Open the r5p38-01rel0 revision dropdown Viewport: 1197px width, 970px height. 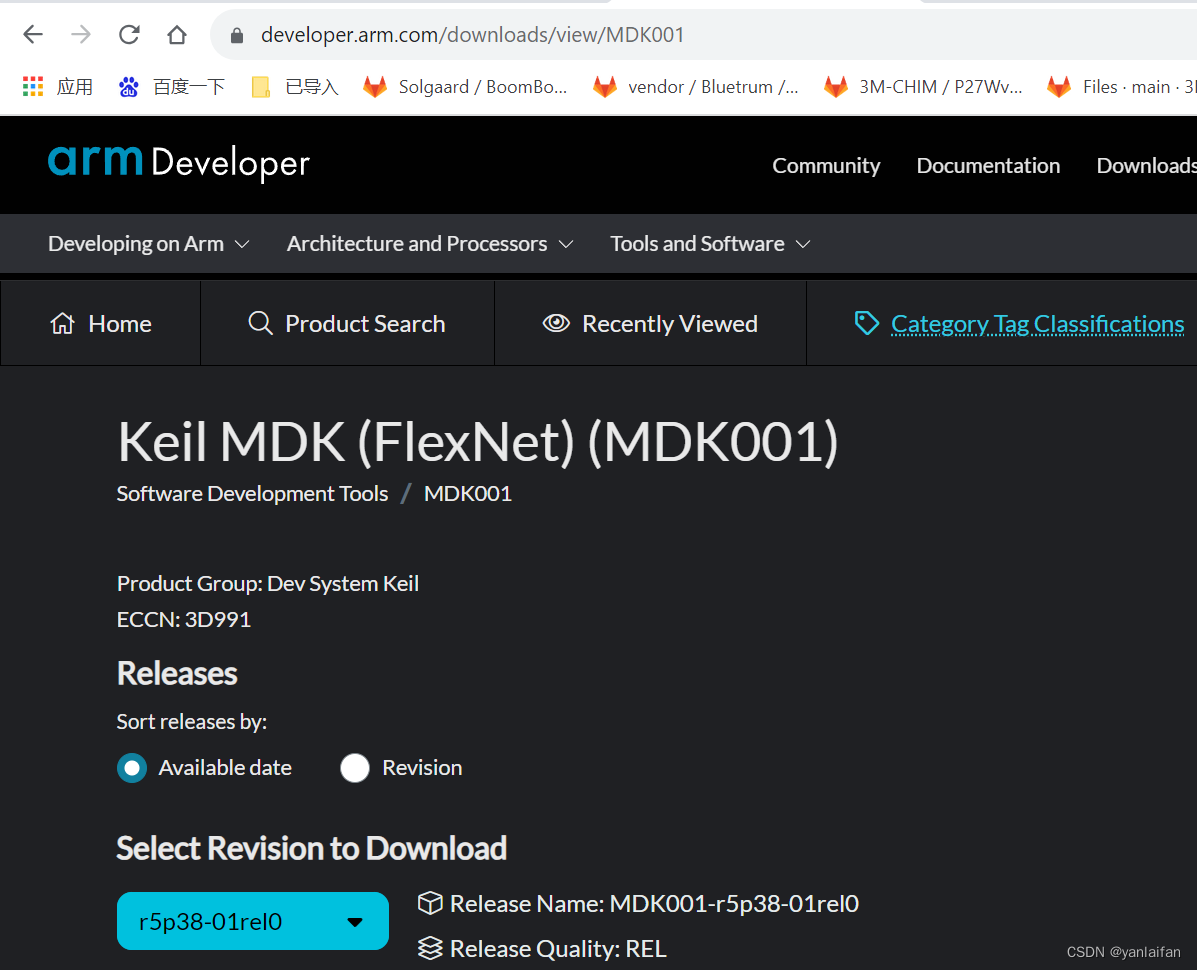tap(253, 921)
